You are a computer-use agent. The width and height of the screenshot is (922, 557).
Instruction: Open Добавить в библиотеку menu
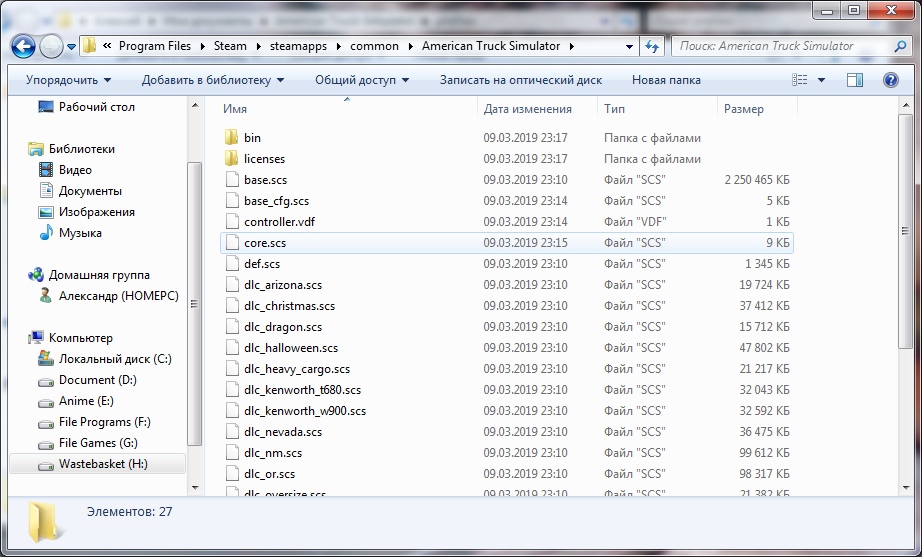[x=213, y=80]
